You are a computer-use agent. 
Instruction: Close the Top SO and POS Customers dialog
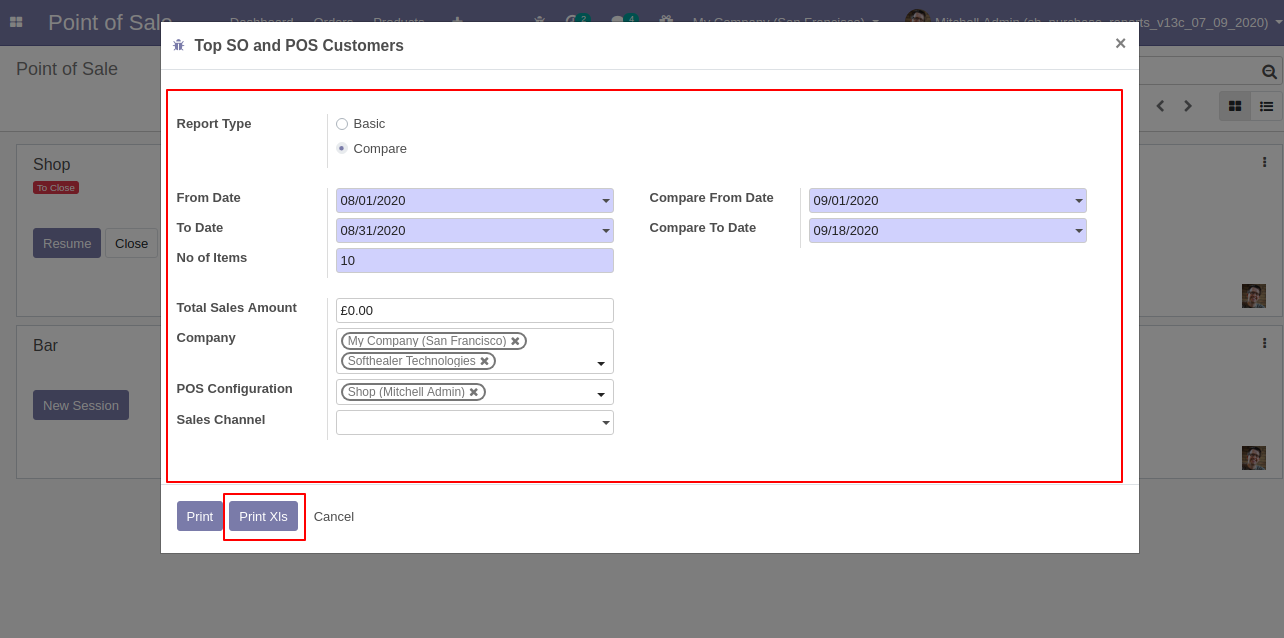tap(1120, 43)
